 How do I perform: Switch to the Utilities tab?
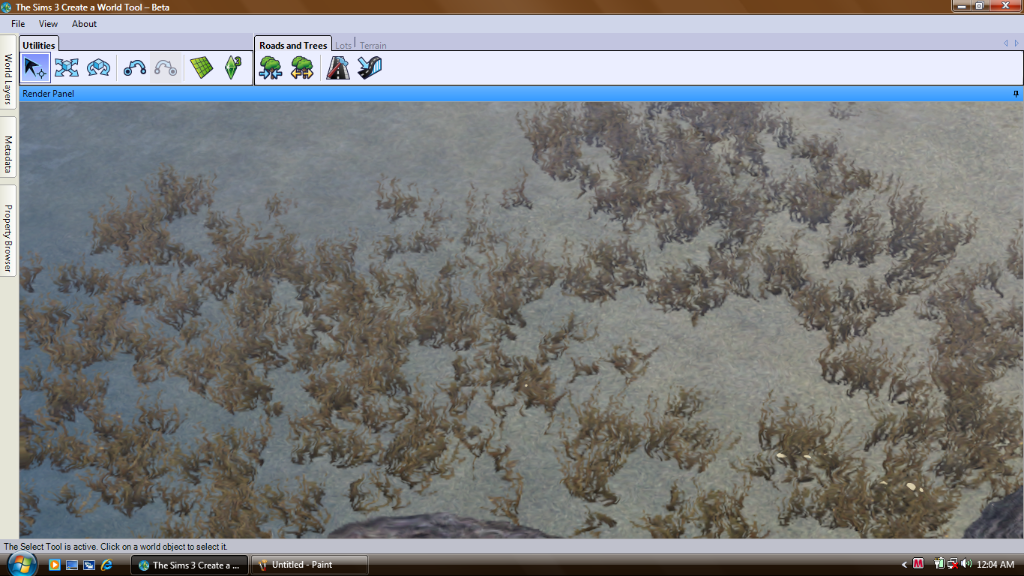pos(39,44)
